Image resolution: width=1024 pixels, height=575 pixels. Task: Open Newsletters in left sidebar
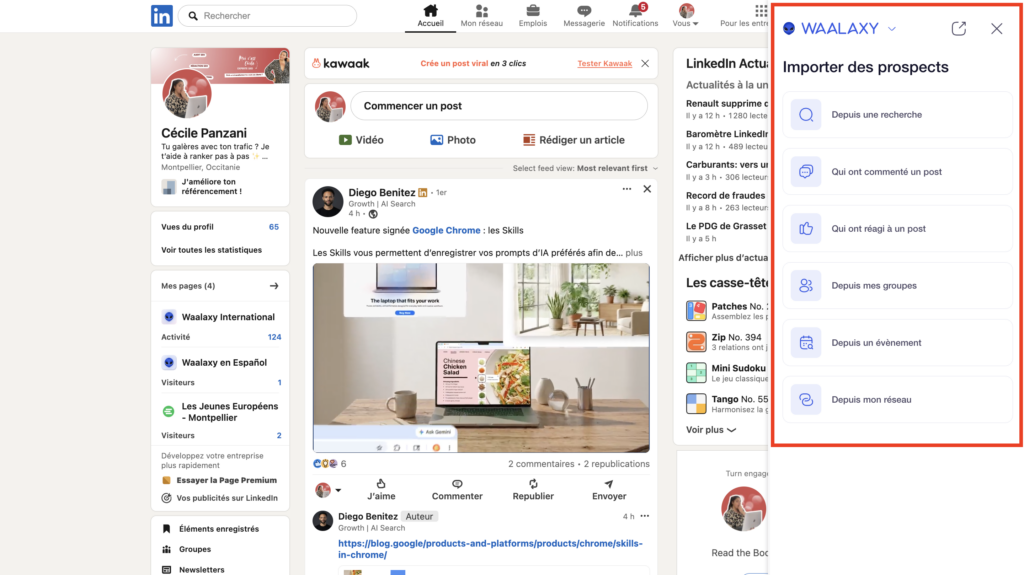click(x=193, y=570)
